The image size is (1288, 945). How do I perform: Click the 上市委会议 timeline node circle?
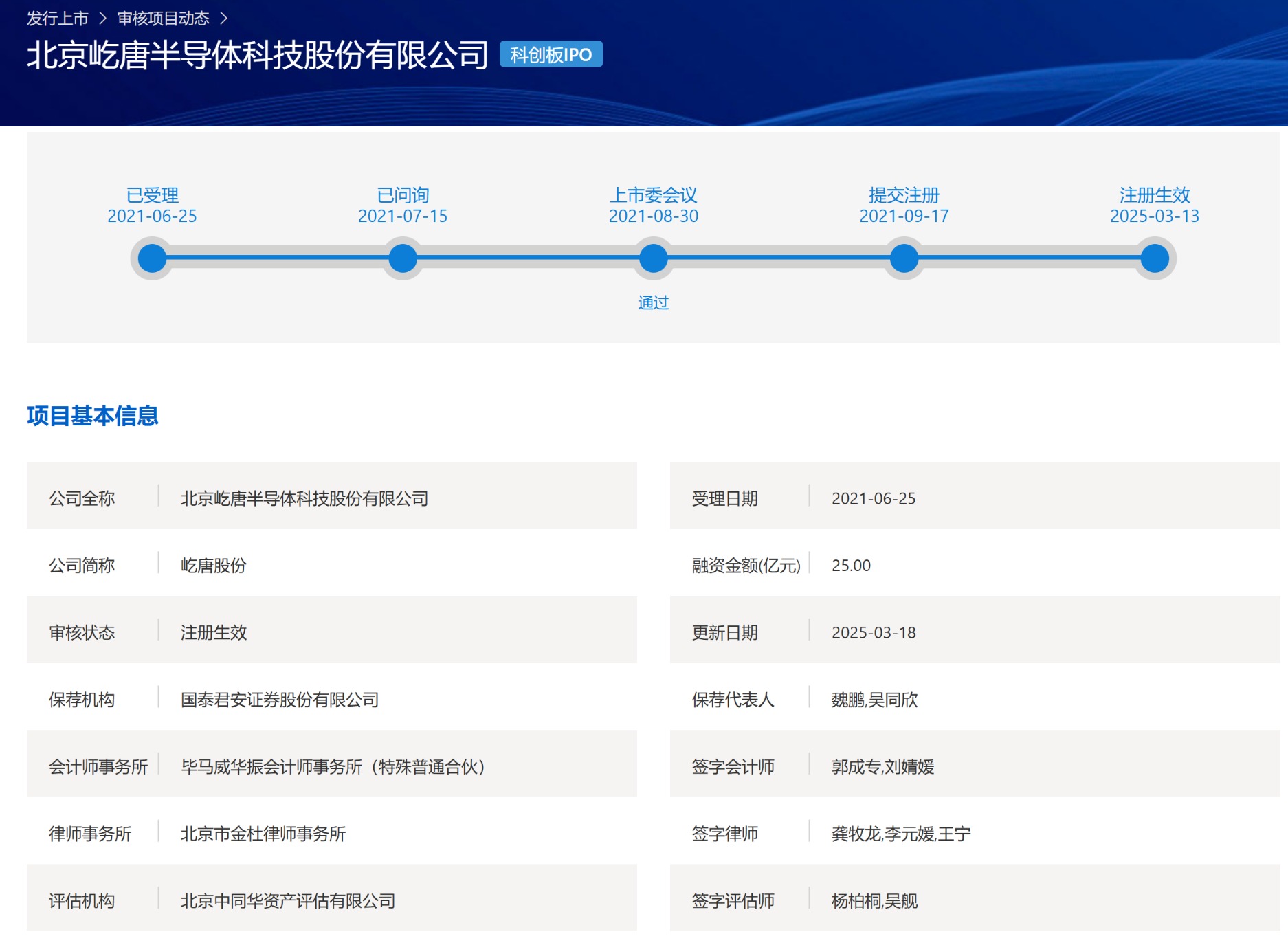pyautogui.click(x=653, y=258)
